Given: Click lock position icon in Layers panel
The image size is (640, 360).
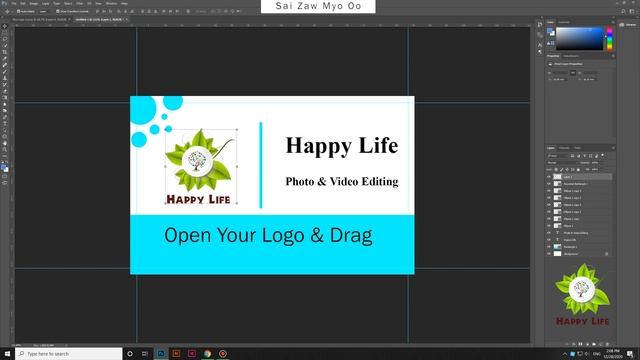Looking at the screenshot, I should point(567,169).
